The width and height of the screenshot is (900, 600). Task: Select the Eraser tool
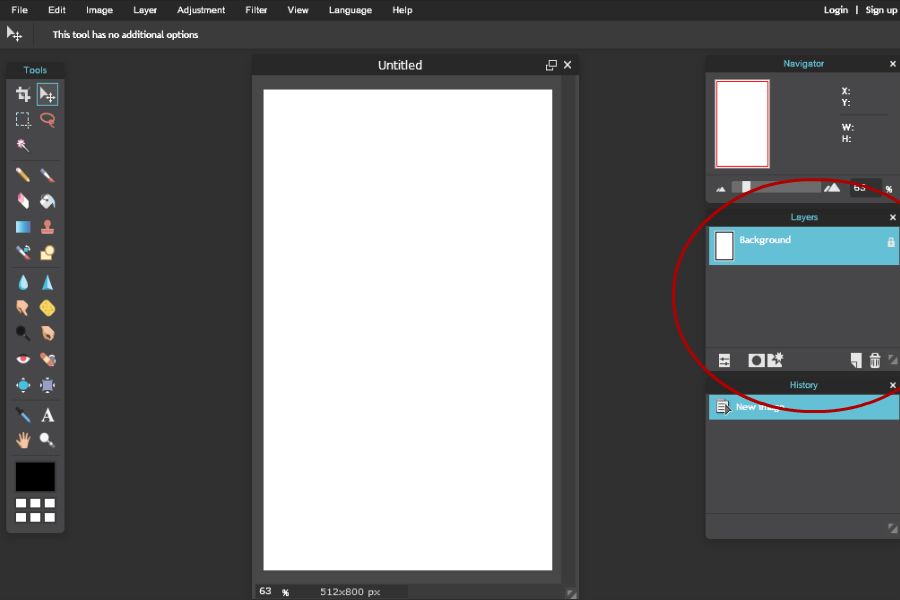click(23, 201)
